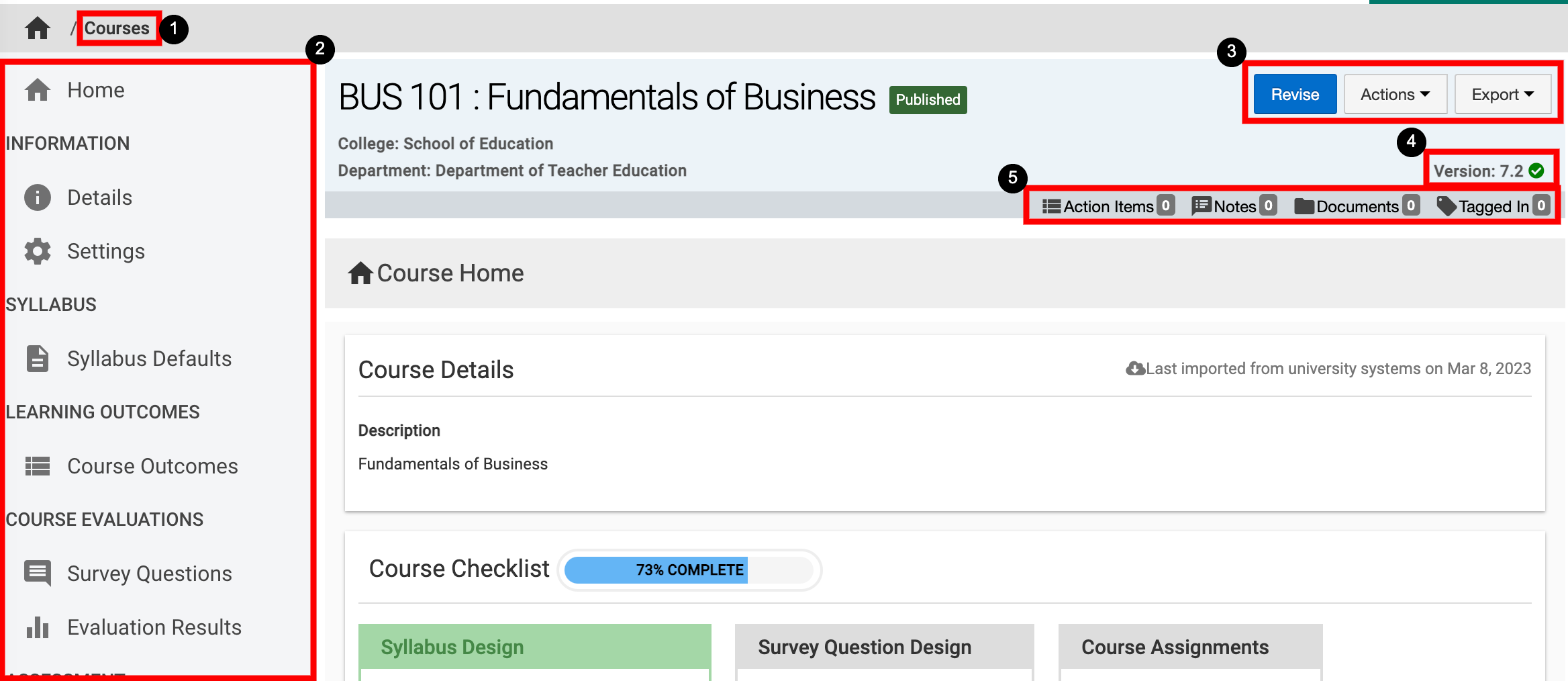Click the Published status badge

coord(928,99)
